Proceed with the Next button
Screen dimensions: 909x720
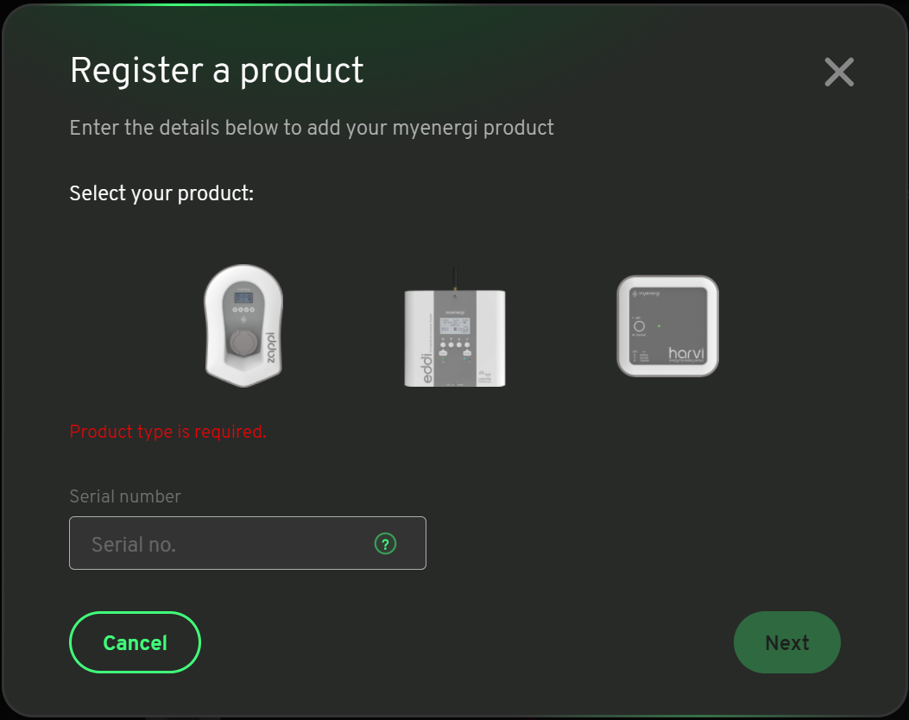787,642
